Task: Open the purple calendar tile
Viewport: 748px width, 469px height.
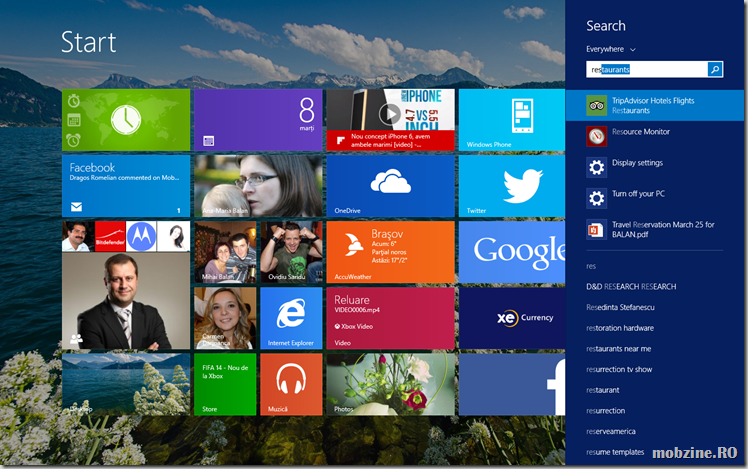Action: 257,119
